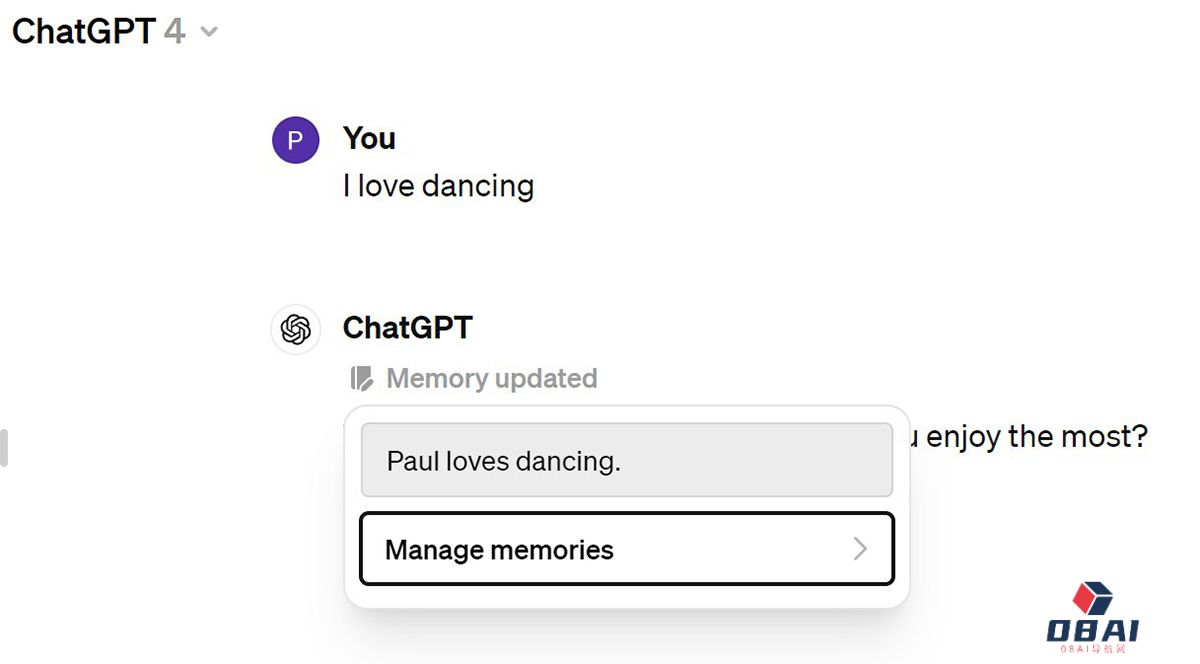Click the blue OBAI watermark text
The height and width of the screenshot is (664, 1200).
coord(1092,631)
